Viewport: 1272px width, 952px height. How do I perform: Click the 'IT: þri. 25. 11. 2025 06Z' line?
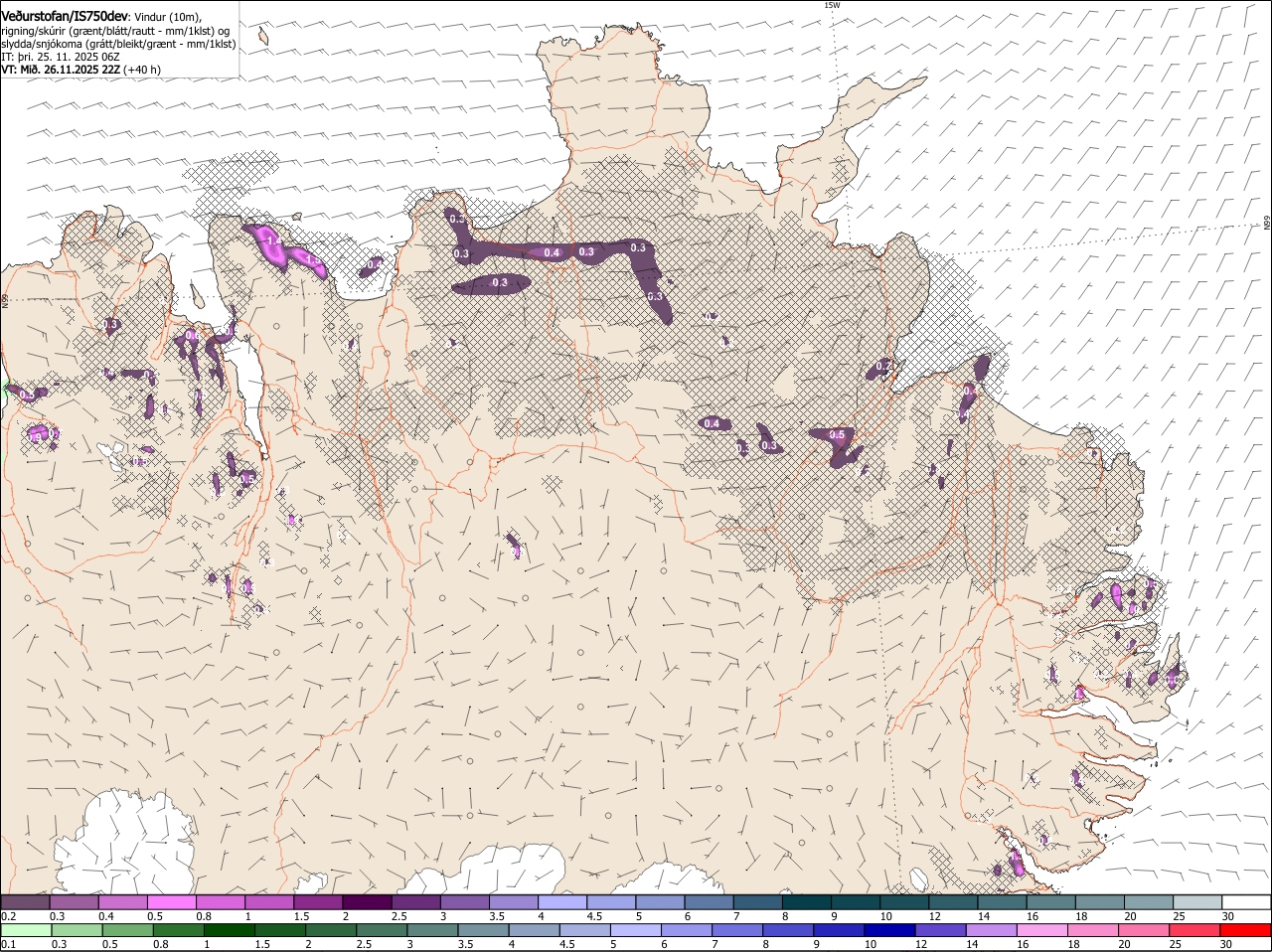click(x=61, y=57)
